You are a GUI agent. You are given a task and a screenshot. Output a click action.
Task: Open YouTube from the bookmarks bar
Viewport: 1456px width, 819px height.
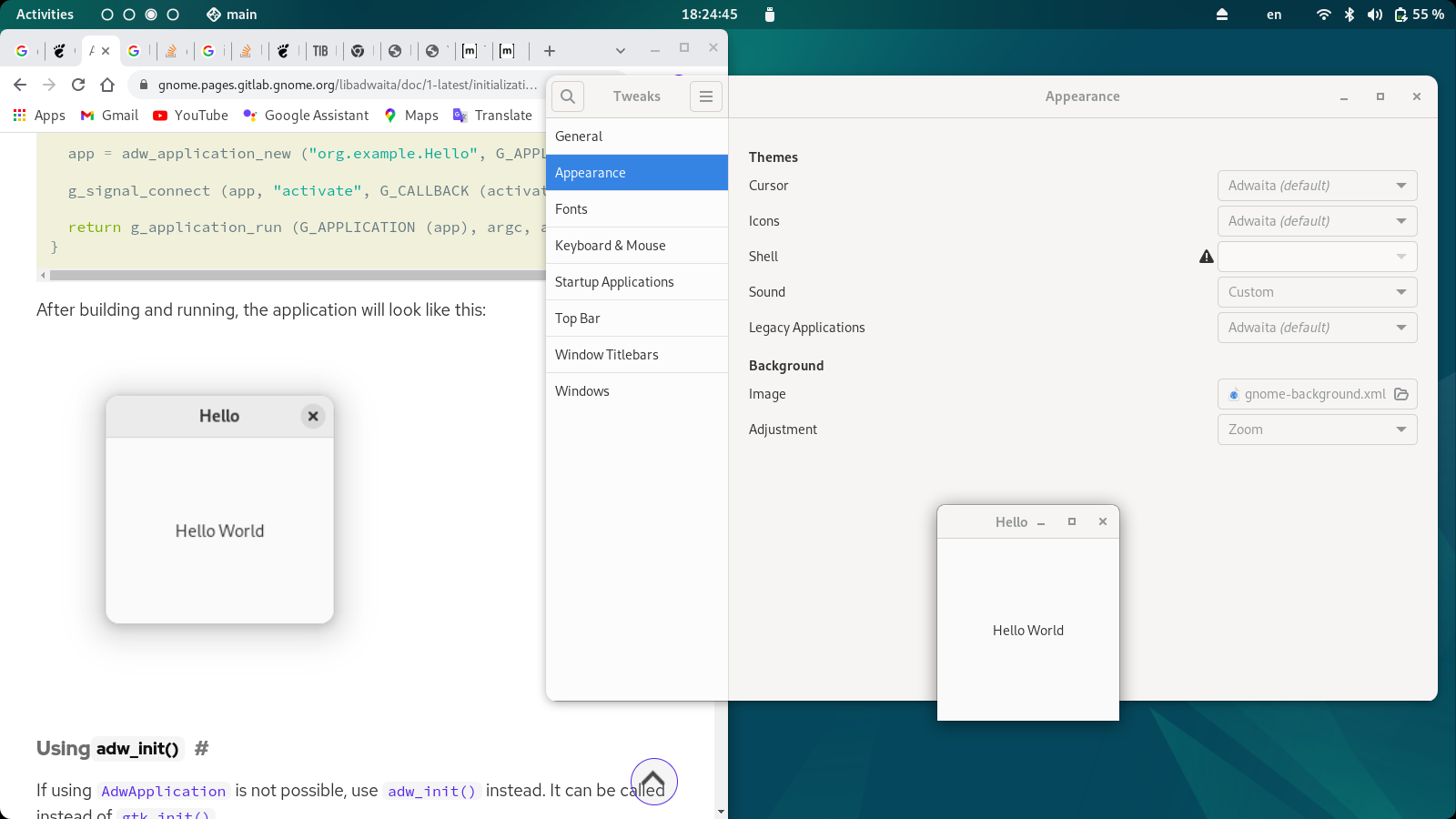click(189, 116)
